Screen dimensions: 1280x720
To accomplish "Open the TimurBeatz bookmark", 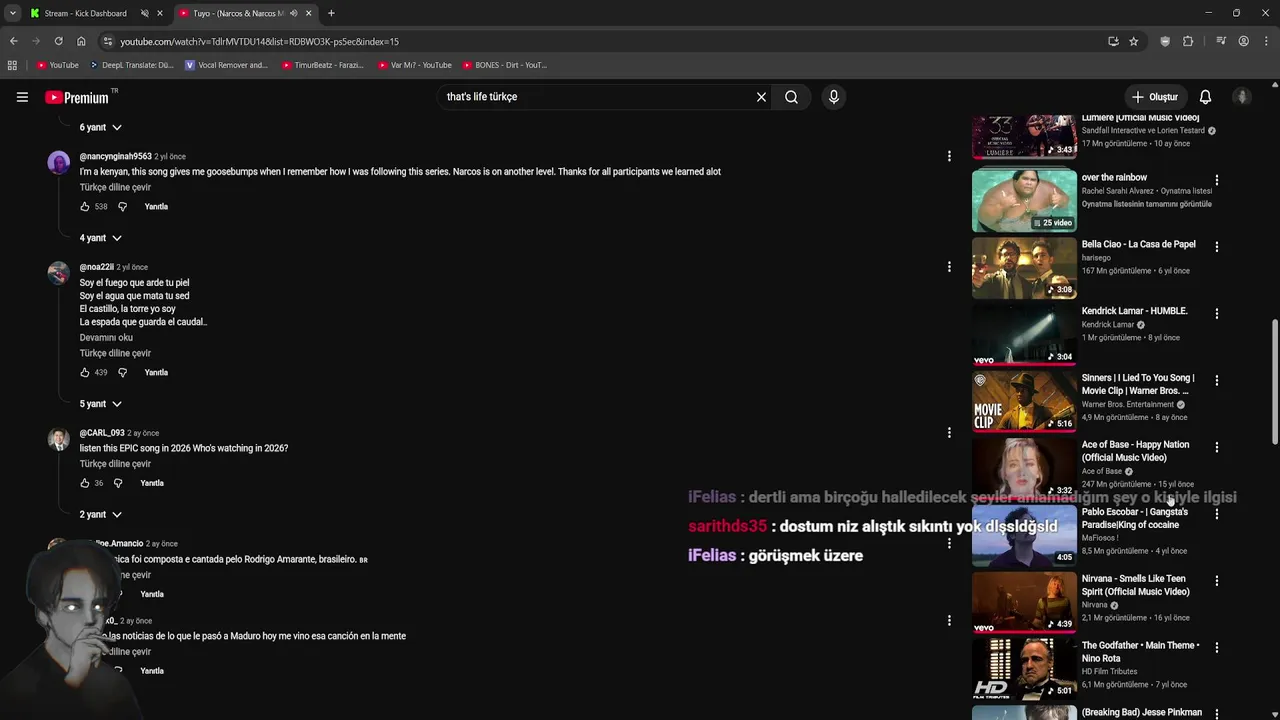I will tap(323, 65).
